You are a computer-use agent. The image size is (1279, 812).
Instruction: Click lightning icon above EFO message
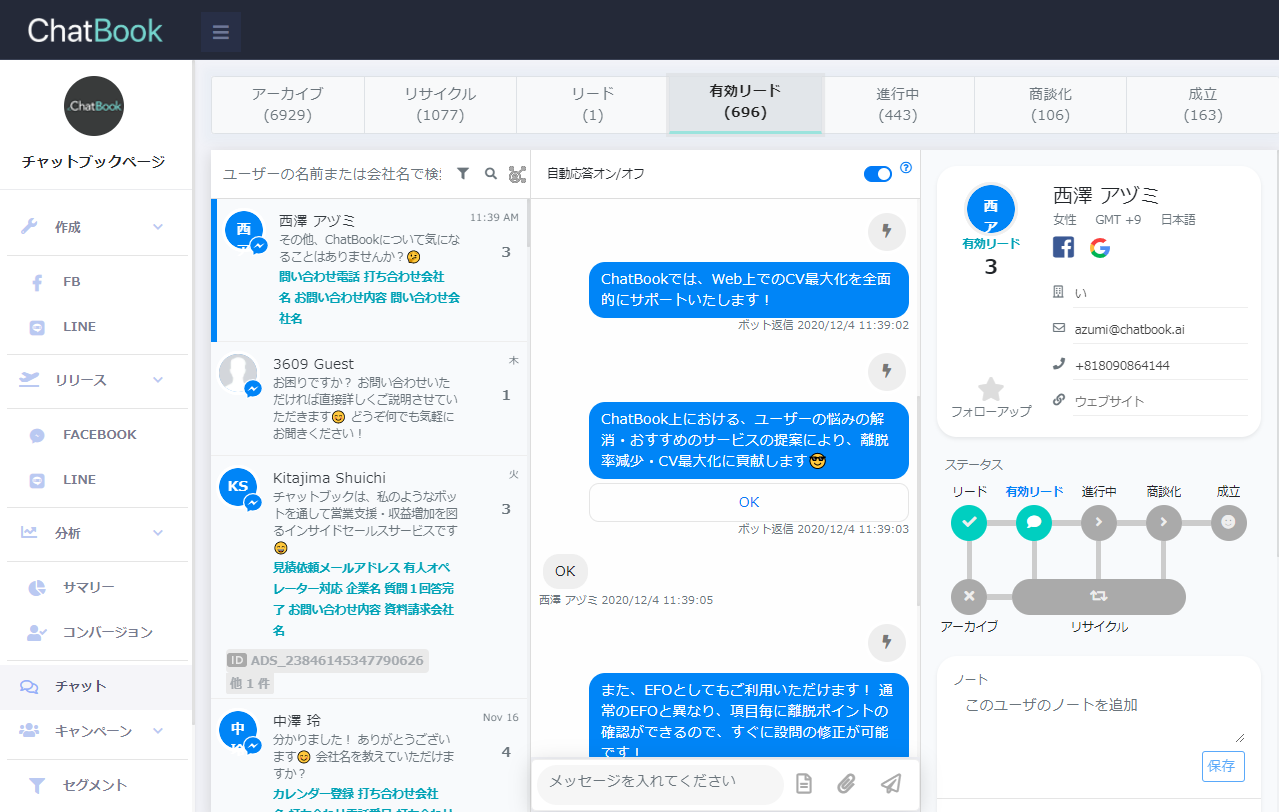(x=886, y=642)
